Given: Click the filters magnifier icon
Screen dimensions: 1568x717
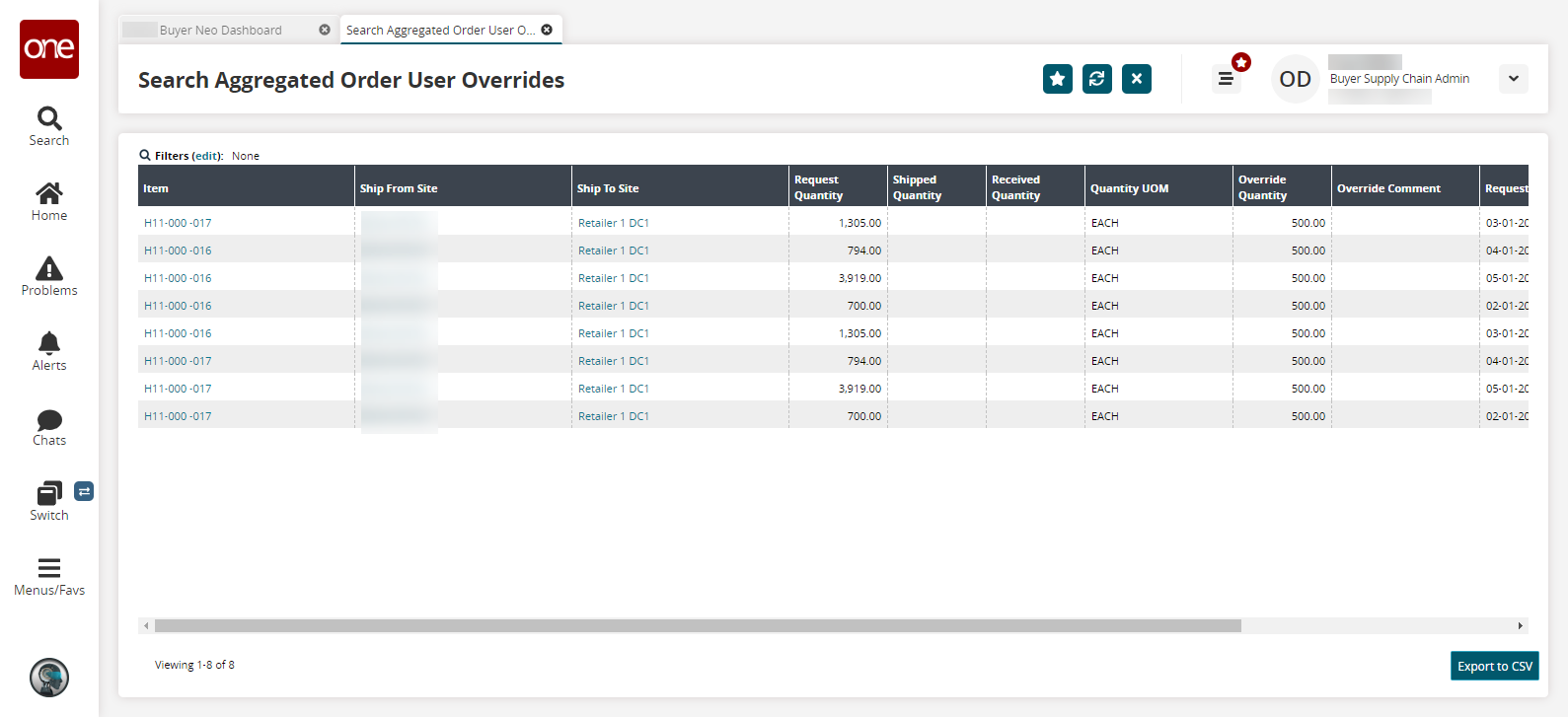Looking at the screenshot, I should 145,155.
